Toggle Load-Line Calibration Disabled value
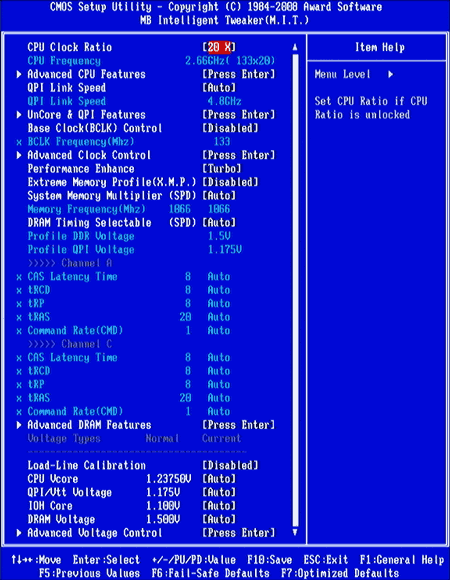The width and height of the screenshot is (450, 580). click(230, 465)
